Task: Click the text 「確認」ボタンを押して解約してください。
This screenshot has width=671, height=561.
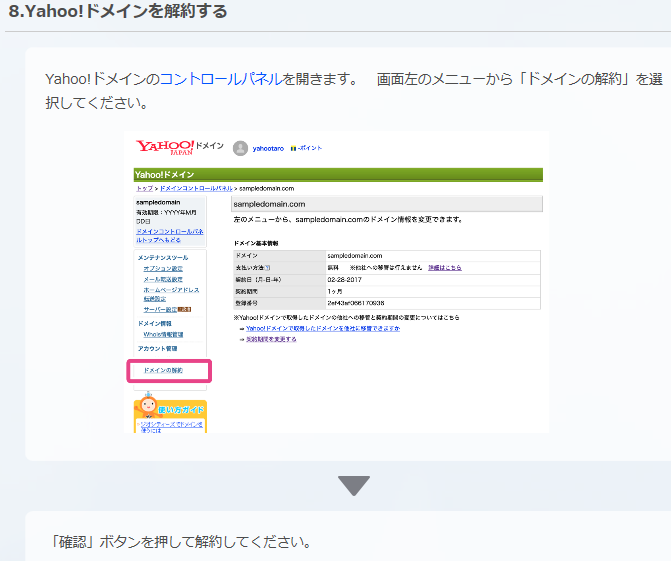Action: 181,542
